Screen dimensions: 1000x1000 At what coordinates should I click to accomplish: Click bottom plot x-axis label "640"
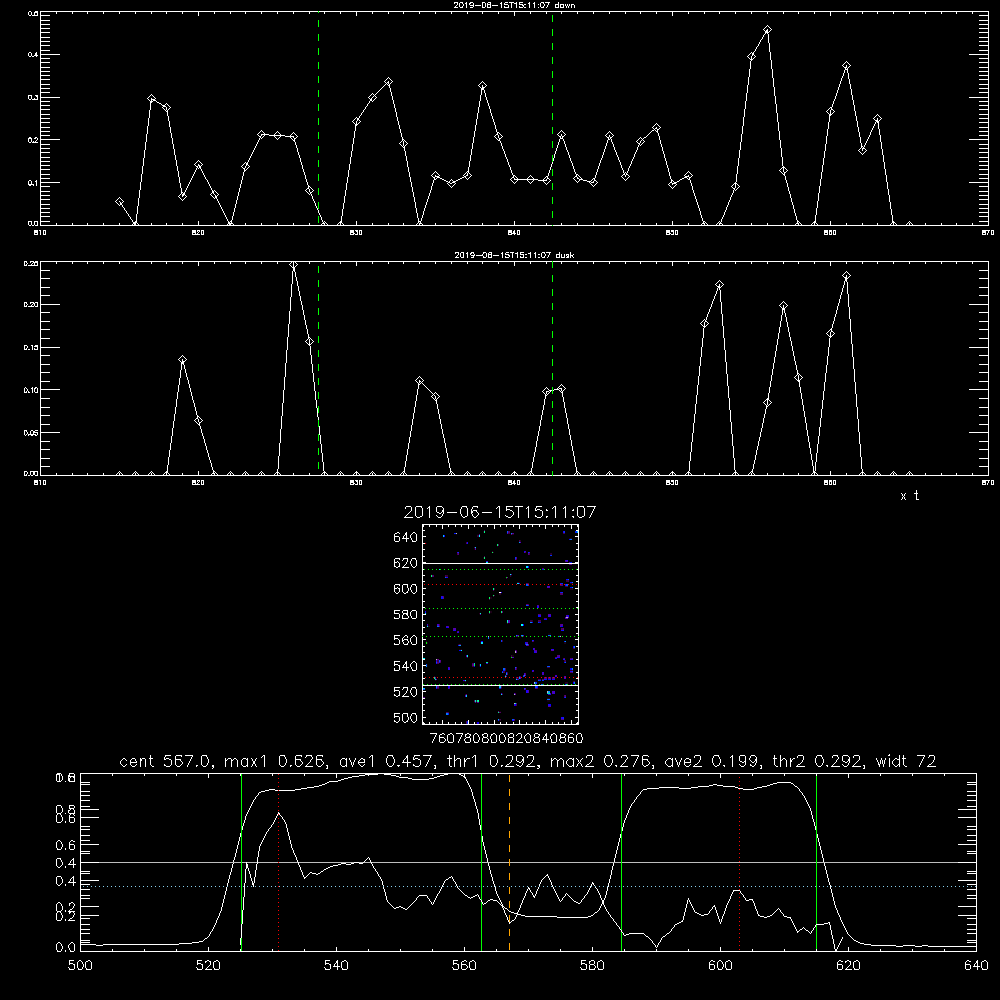click(976, 966)
